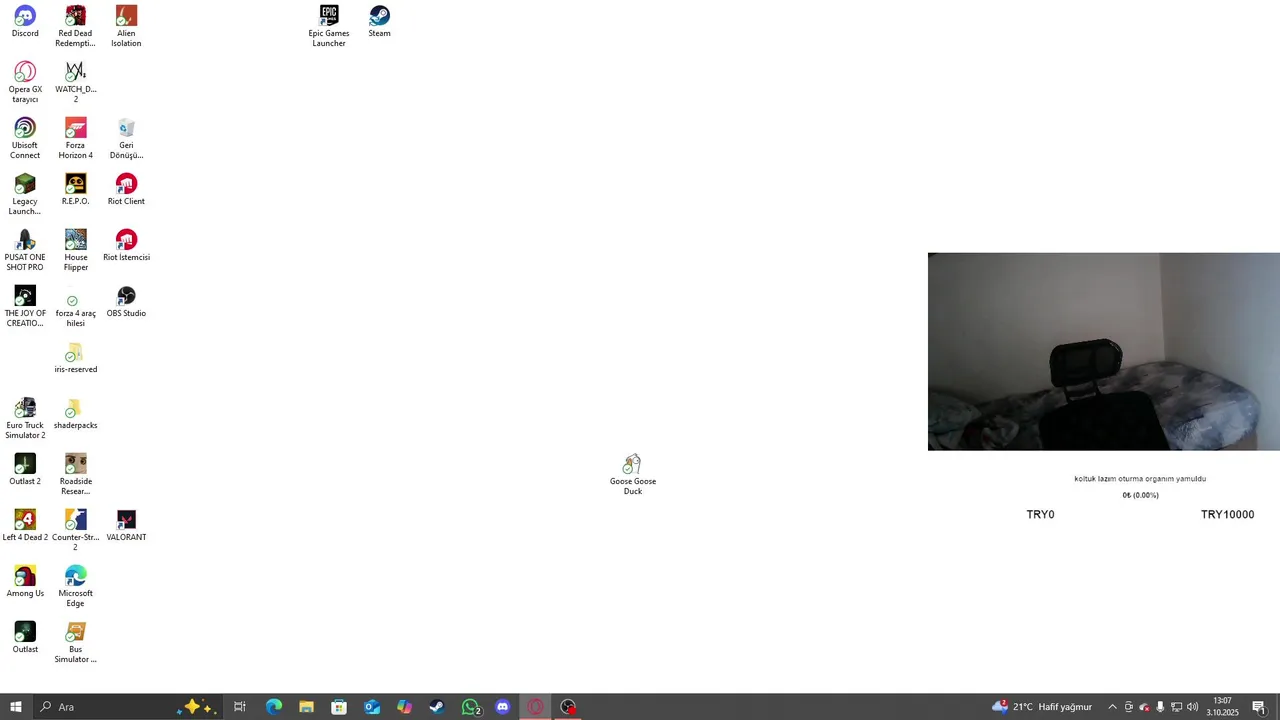Select PUSAT ONE SHOT PRO icon
Screen dimensions: 1280x720
(25, 251)
